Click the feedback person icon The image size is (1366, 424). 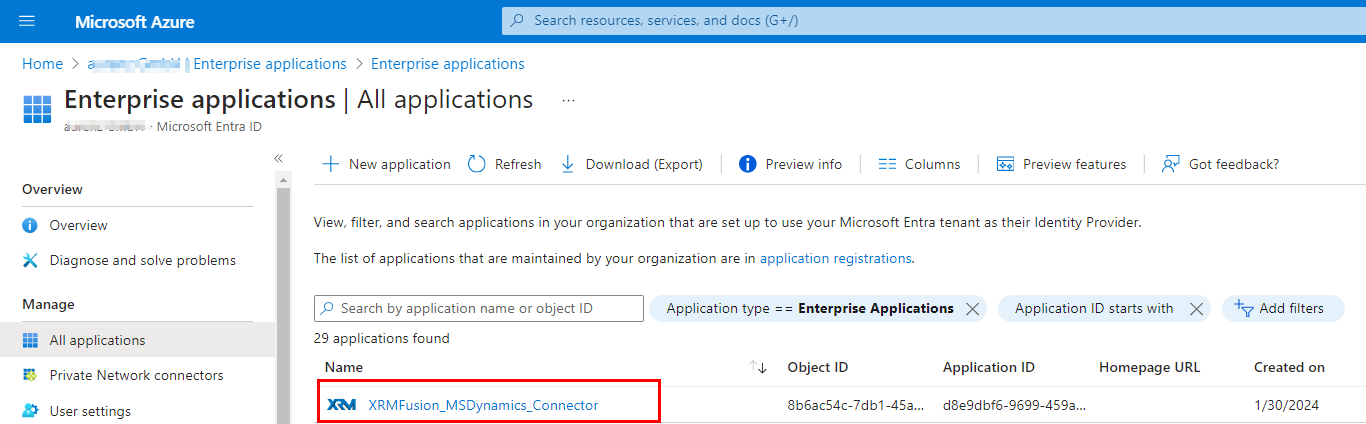pyautogui.click(x=1170, y=164)
